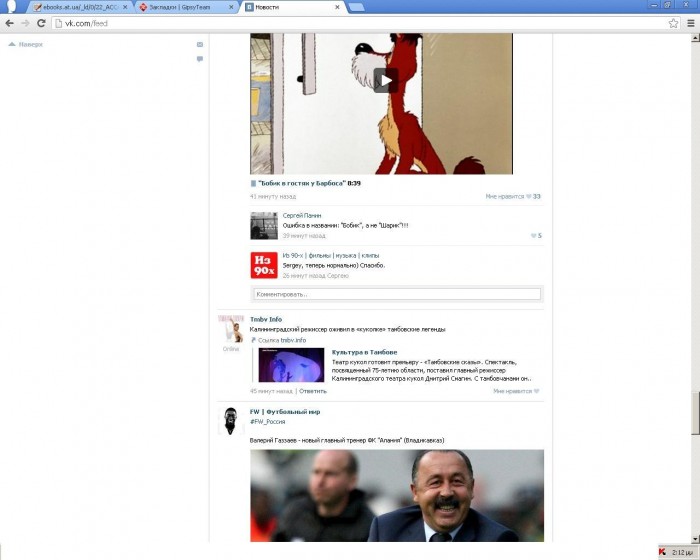Viewport: 700px width, 560px height.
Task: Open the #FW_Россия hashtag
Action: [267, 421]
